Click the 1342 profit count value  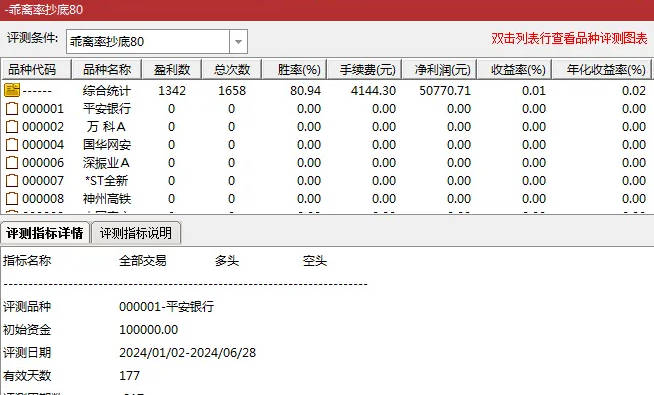coord(172,90)
